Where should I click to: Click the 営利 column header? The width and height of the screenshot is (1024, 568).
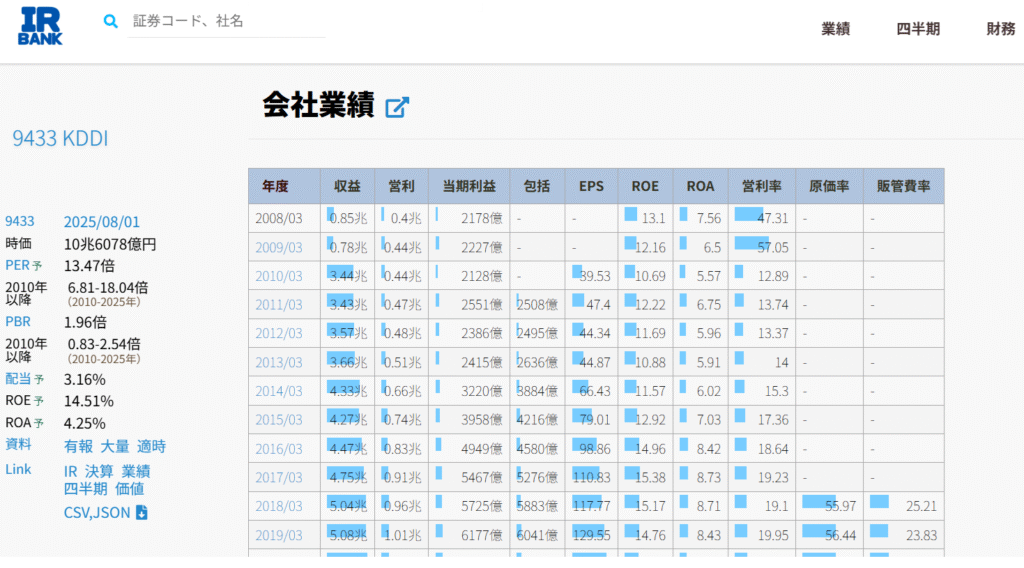402,186
